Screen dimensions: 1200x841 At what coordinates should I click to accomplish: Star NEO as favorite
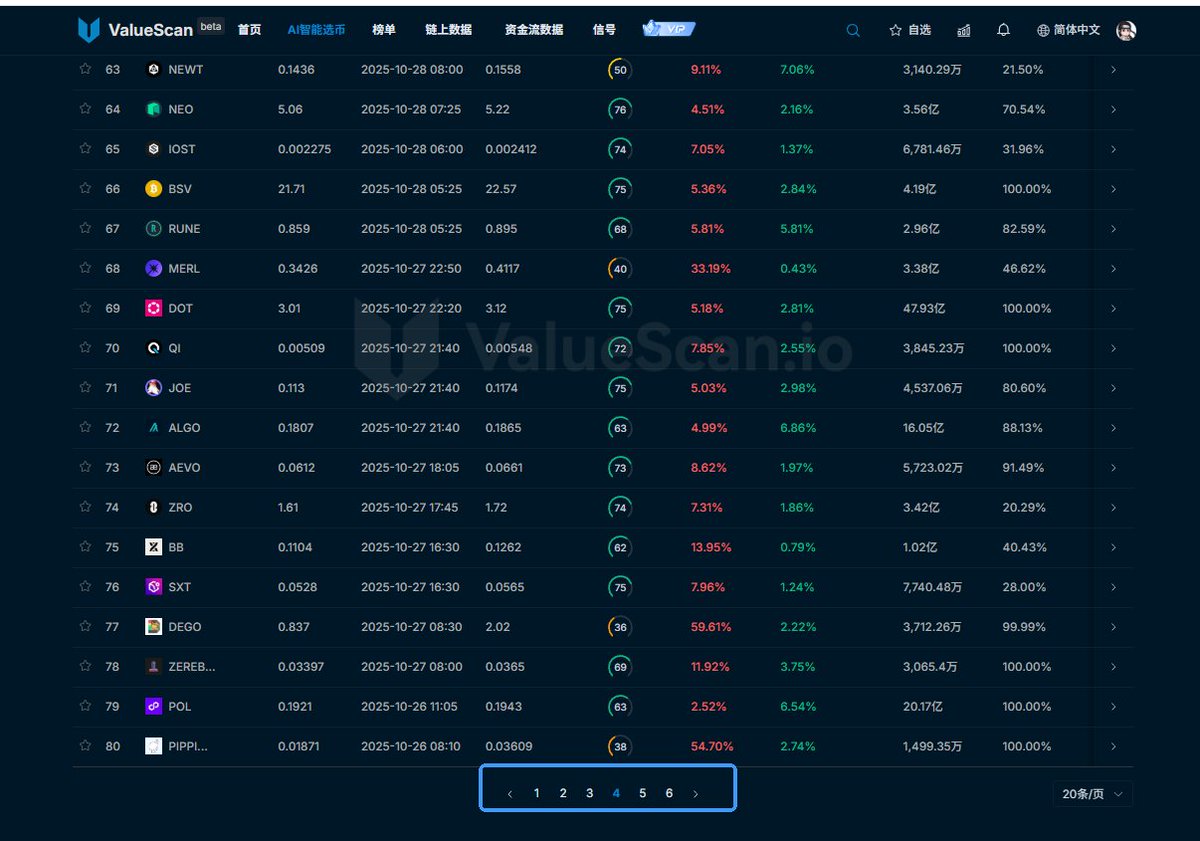point(85,109)
